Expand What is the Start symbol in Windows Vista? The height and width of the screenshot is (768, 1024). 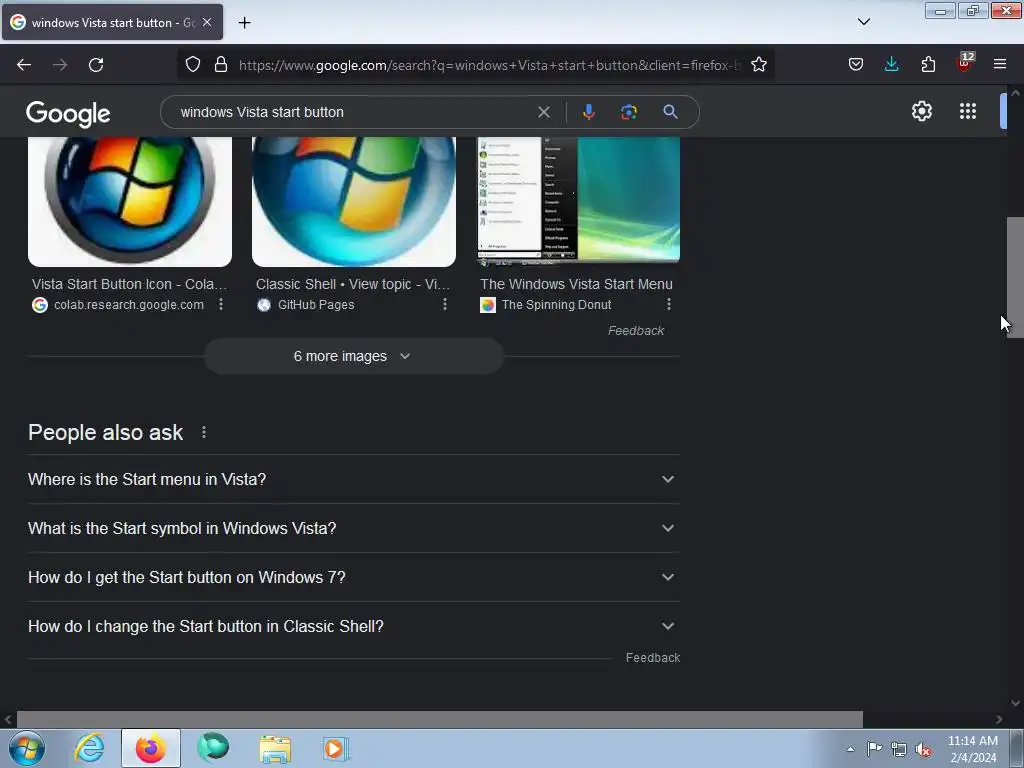[x=353, y=528]
